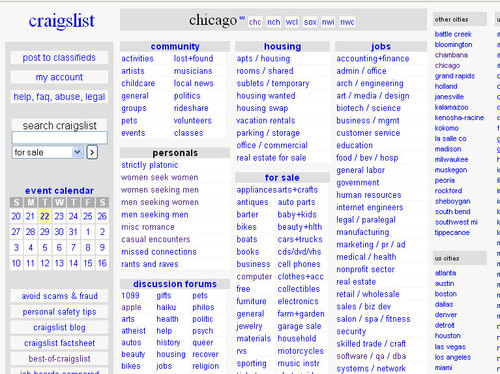The width and height of the screenshot is (500, 374).
Task: Open the event calendar heading link
Action: (59, 191)
